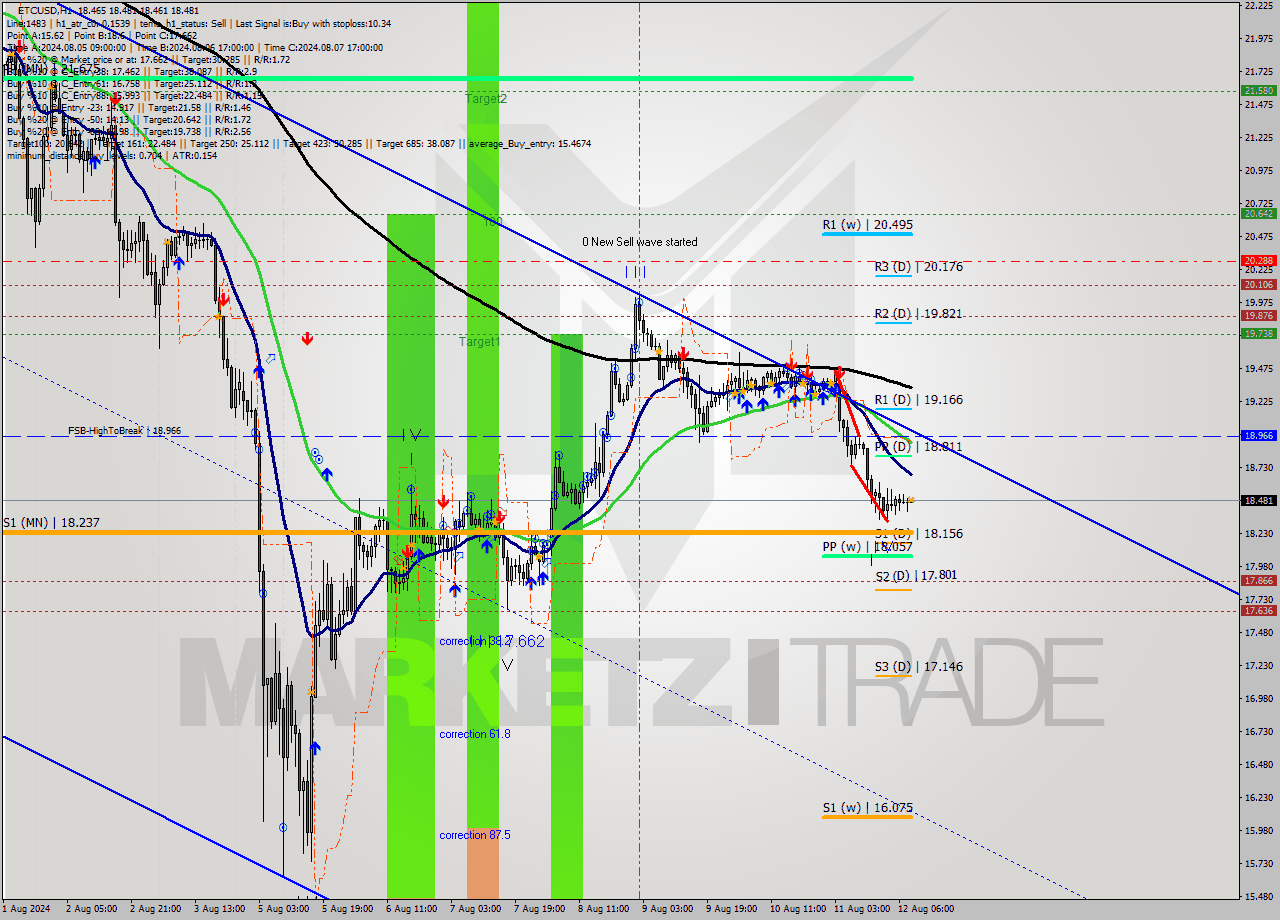The width and height of the screenshot is (1280, 920).
Task: Click the 20.475 price axis label
Action: (x=1258, y=236)
